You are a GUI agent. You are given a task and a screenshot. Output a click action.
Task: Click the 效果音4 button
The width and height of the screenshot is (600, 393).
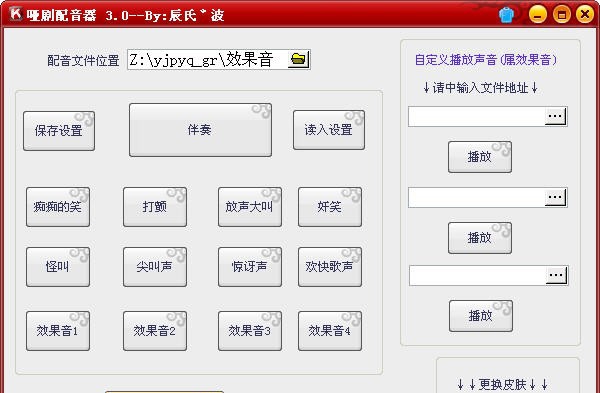click(330, 331)
